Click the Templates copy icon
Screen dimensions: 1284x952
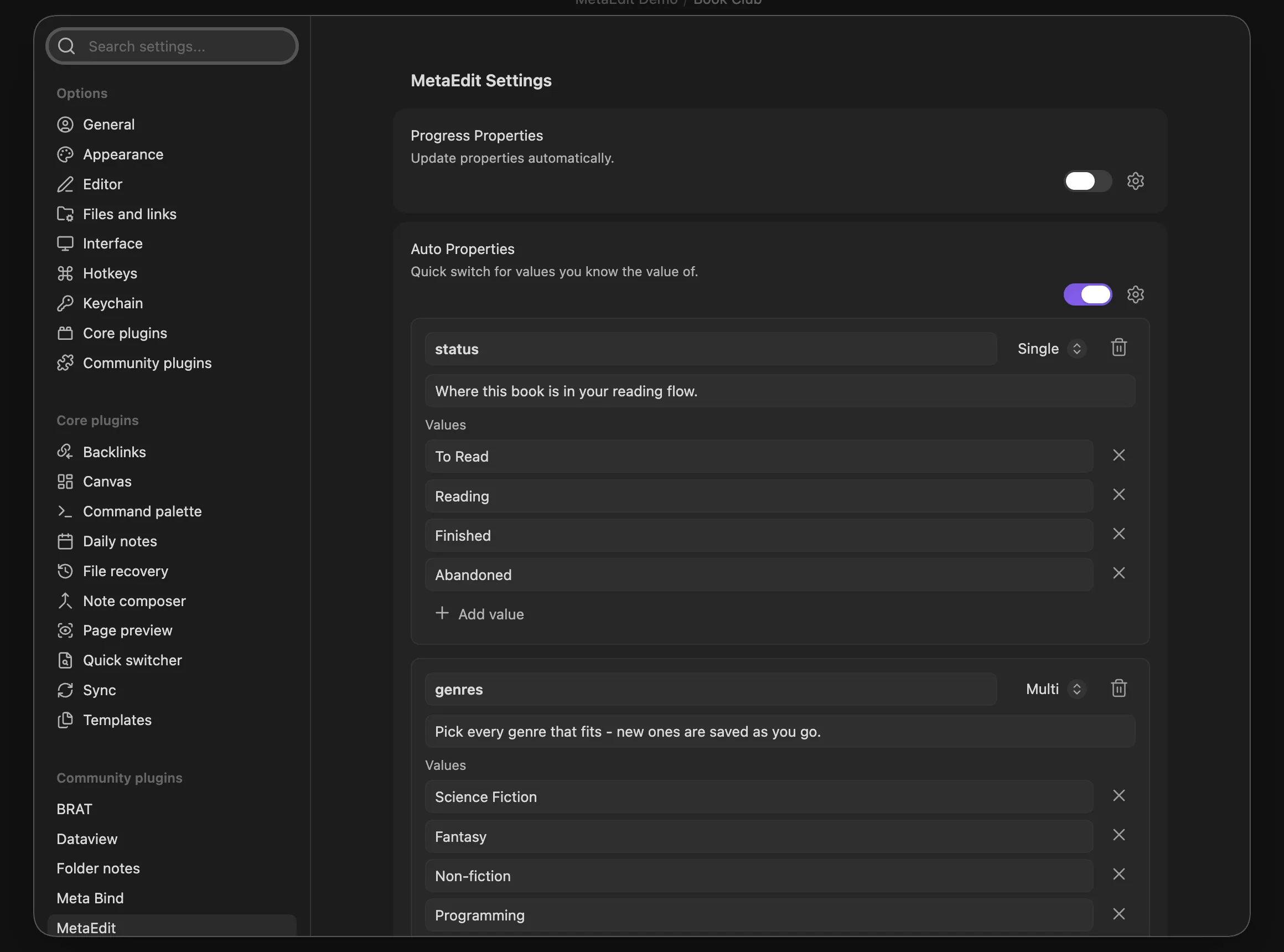pos(65,720)
